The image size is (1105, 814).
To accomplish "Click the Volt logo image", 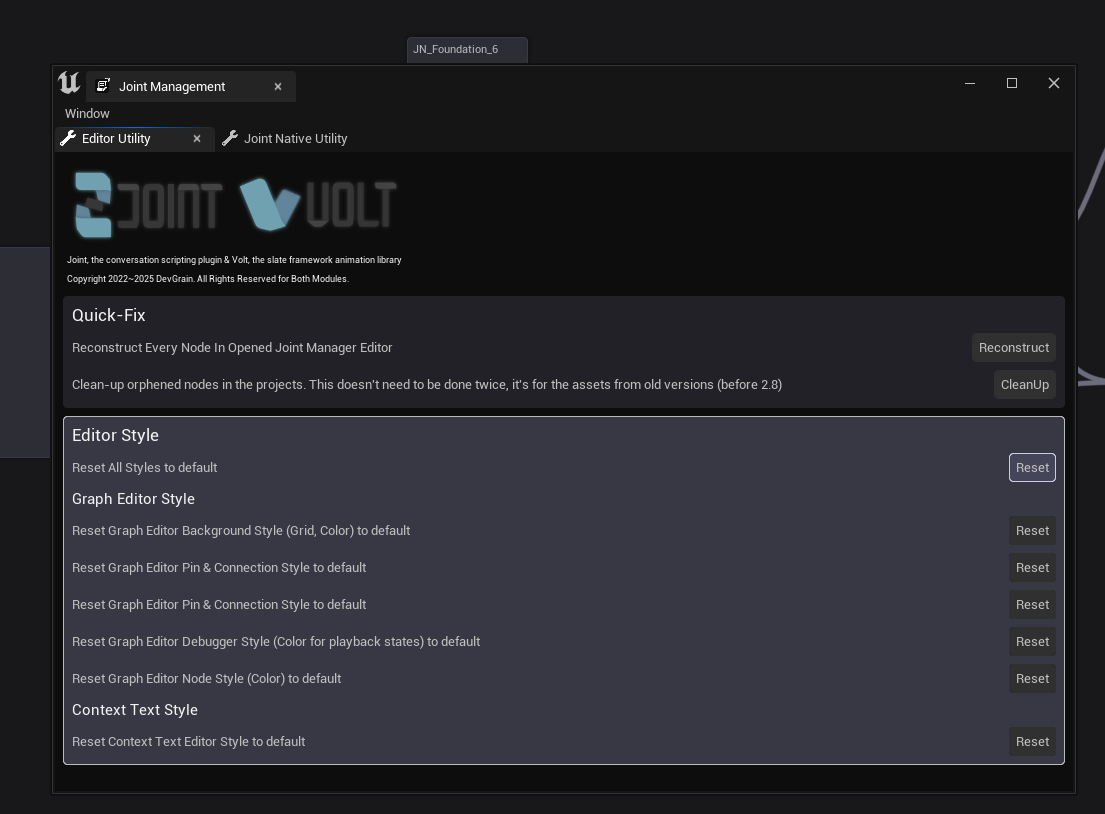I will coord(319,205).
